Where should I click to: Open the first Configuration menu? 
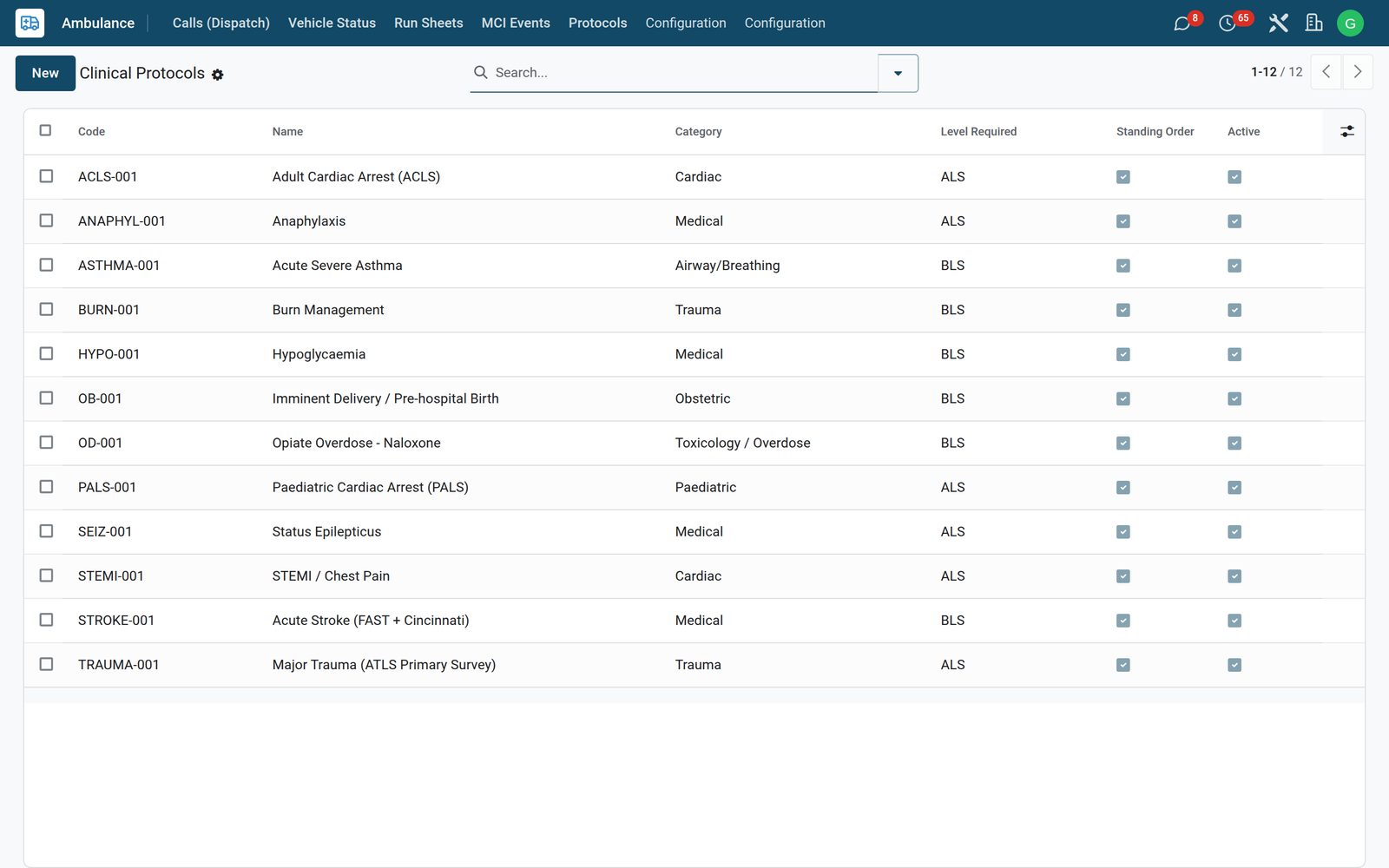point(685,23)
